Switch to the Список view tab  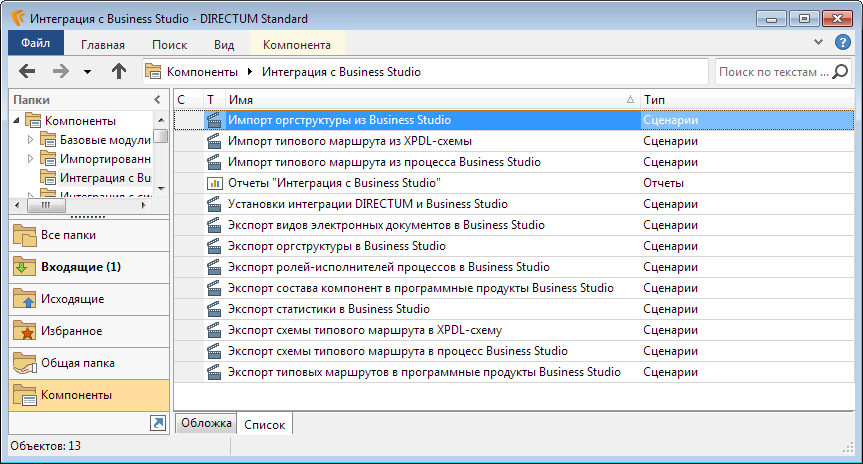265,424
